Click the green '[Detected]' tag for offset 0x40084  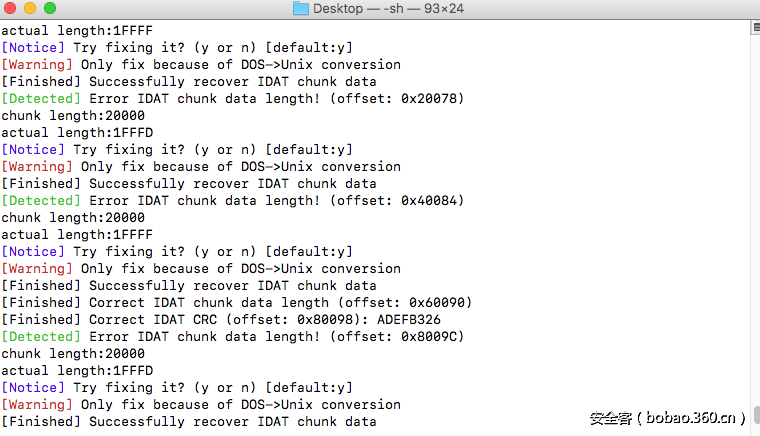(x=40, y=200)
